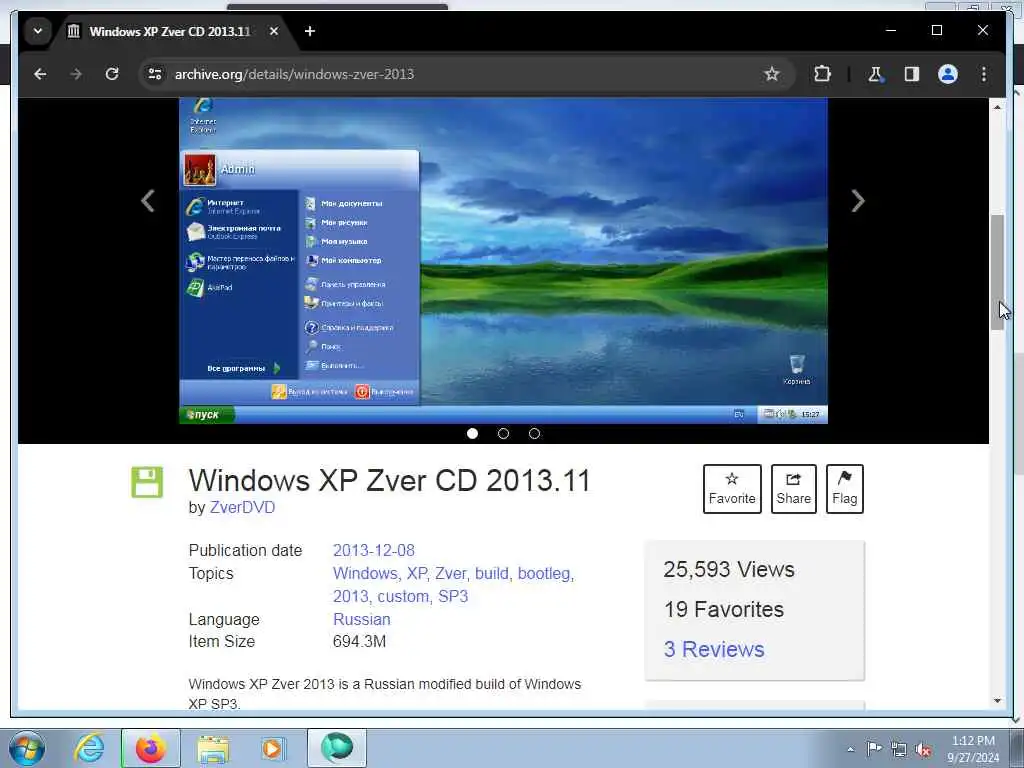Open the XP topic link
This screenshot has width=1024, height=768.
point(418,573)
